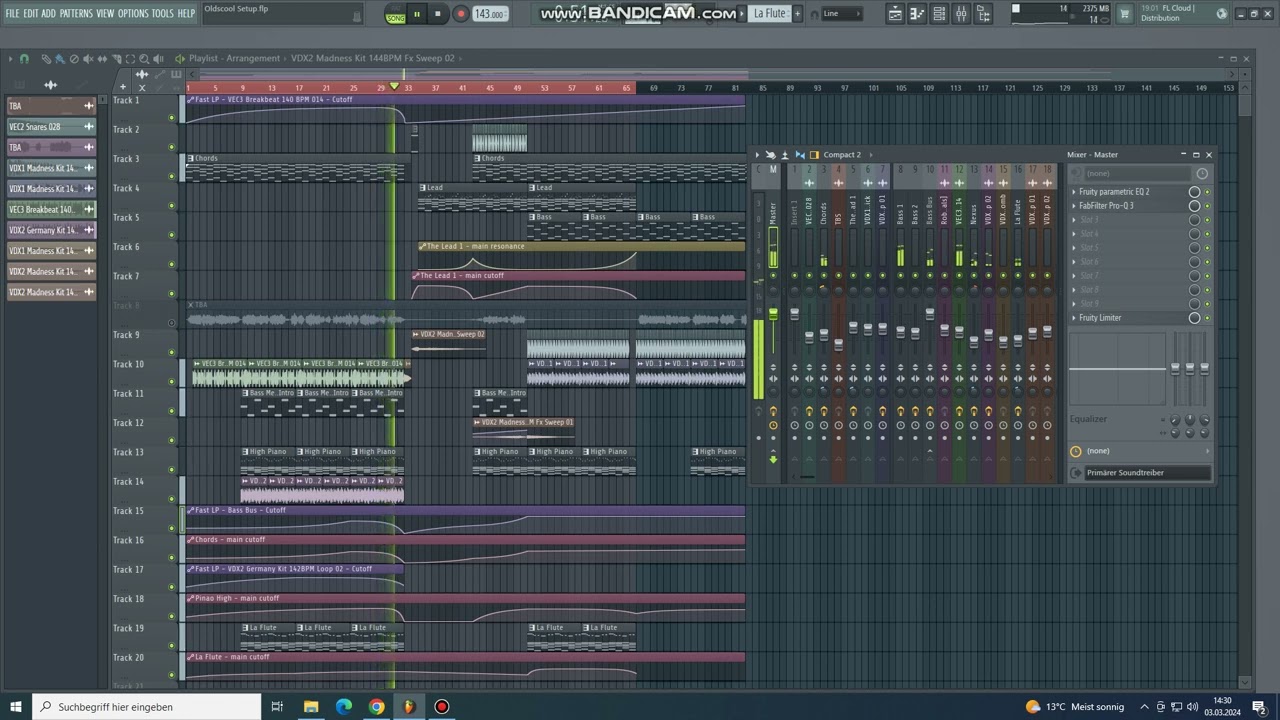
Task: Mute the Master mixer track
Action: coord(773,275)
